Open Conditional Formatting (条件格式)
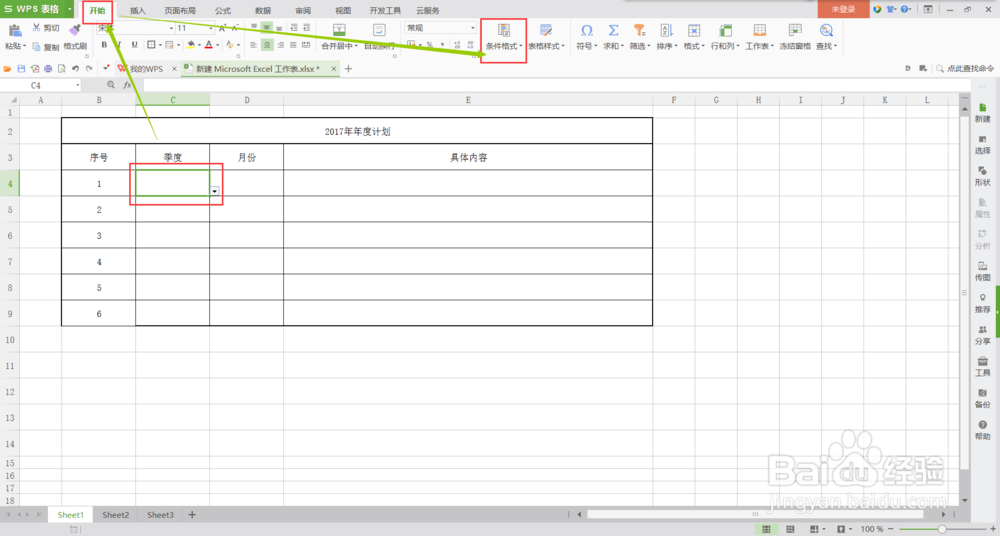 tap(503, 37)
